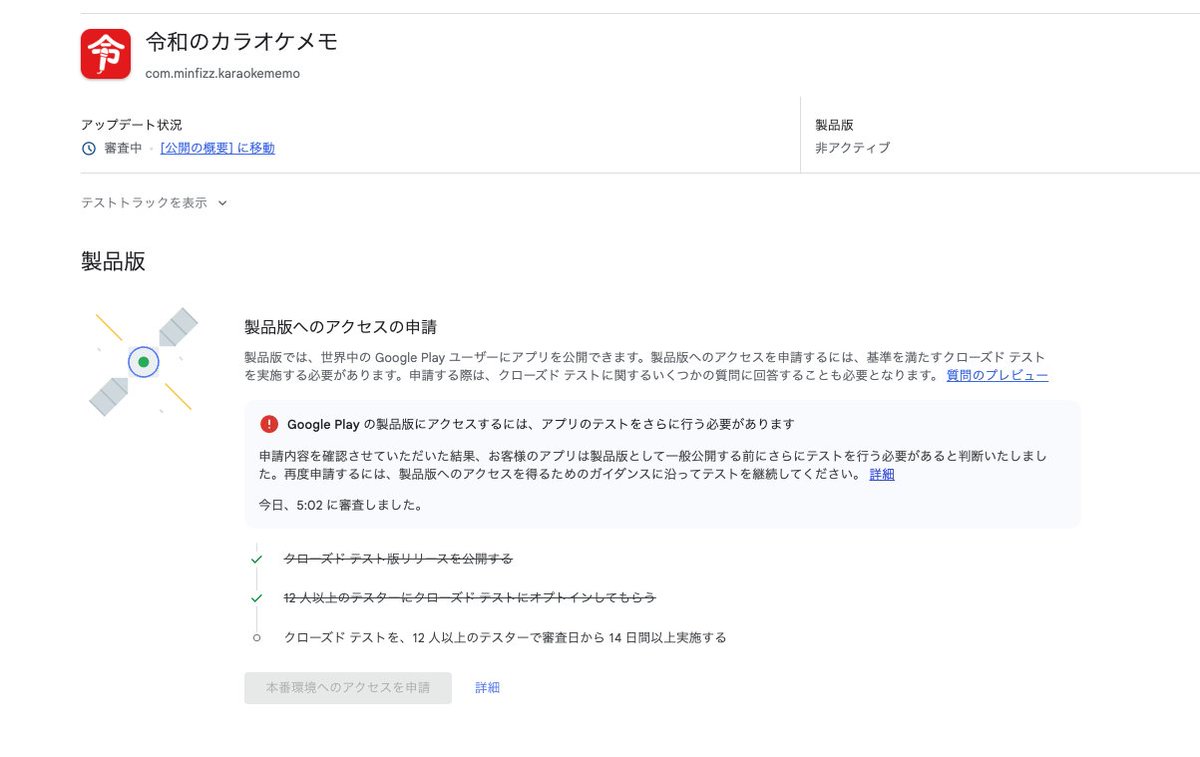Click the red karaoke memo app icon
The image size is (1200, 757).
pos(106,54)
